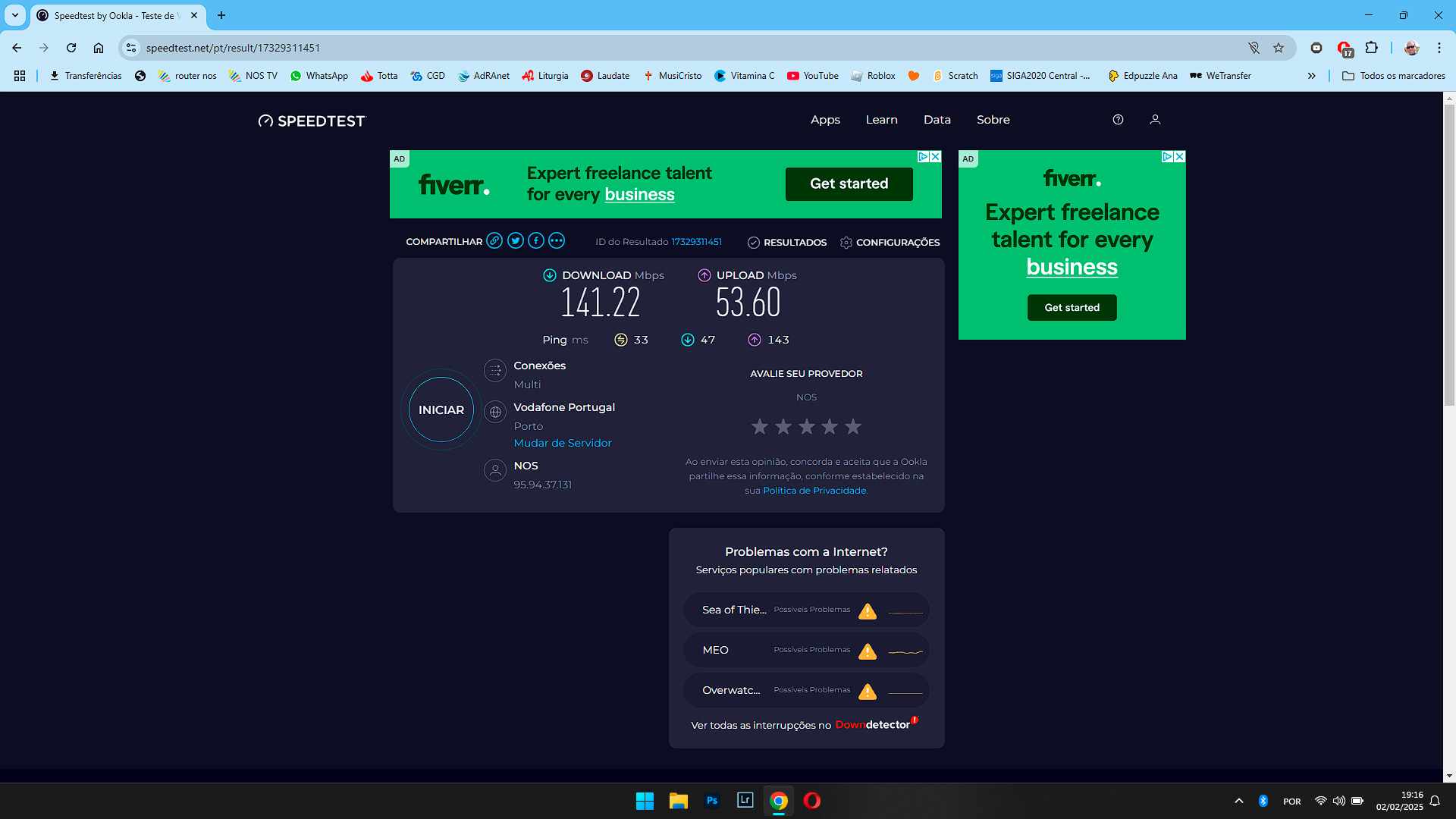Show more bookmarks chevron
This screenshot has height=819, width=1456.
(x=1312, y=76)
